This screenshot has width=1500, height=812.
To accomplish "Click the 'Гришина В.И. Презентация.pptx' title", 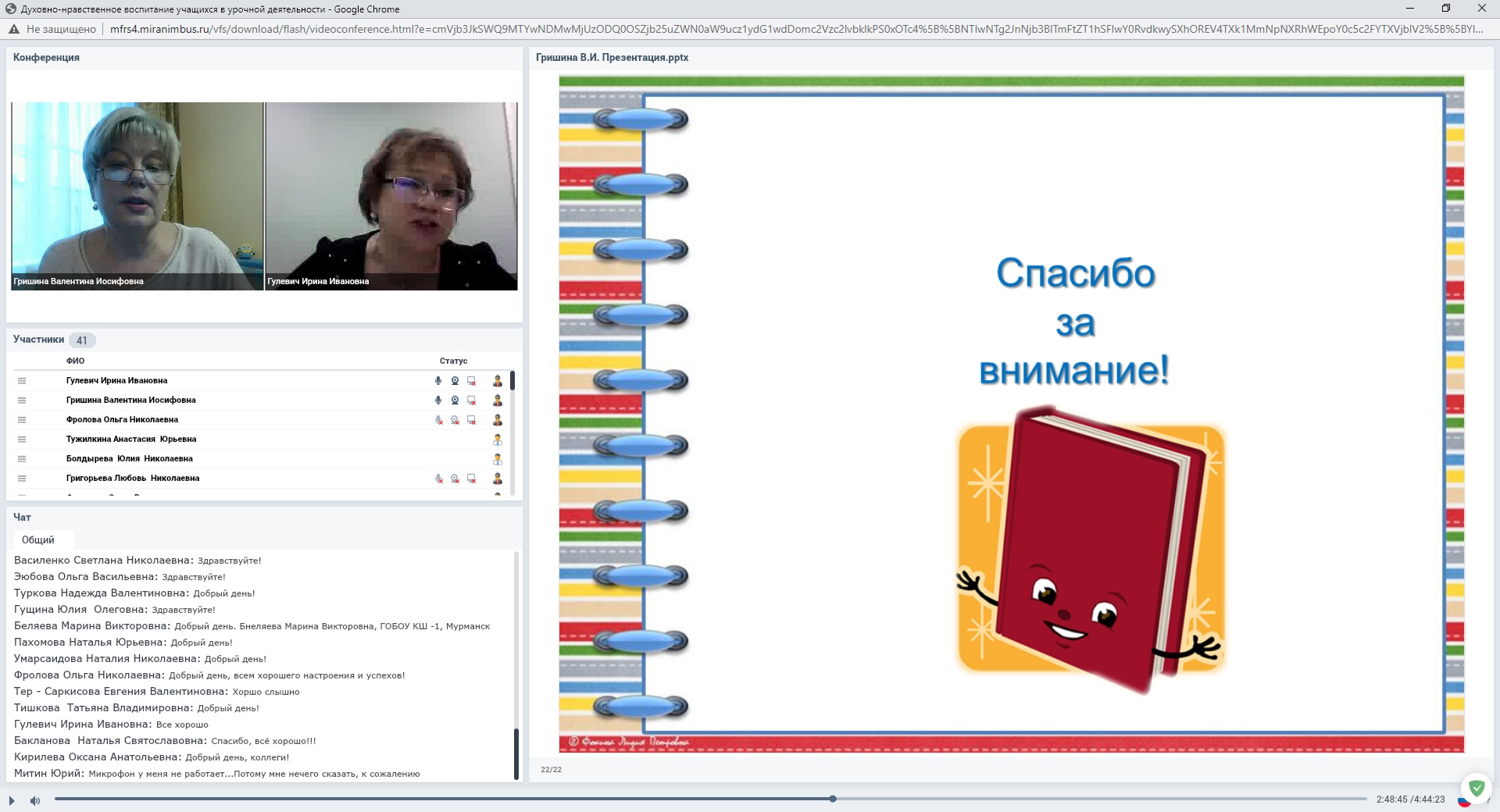I will pyautogui.click(x=612, y=58).
